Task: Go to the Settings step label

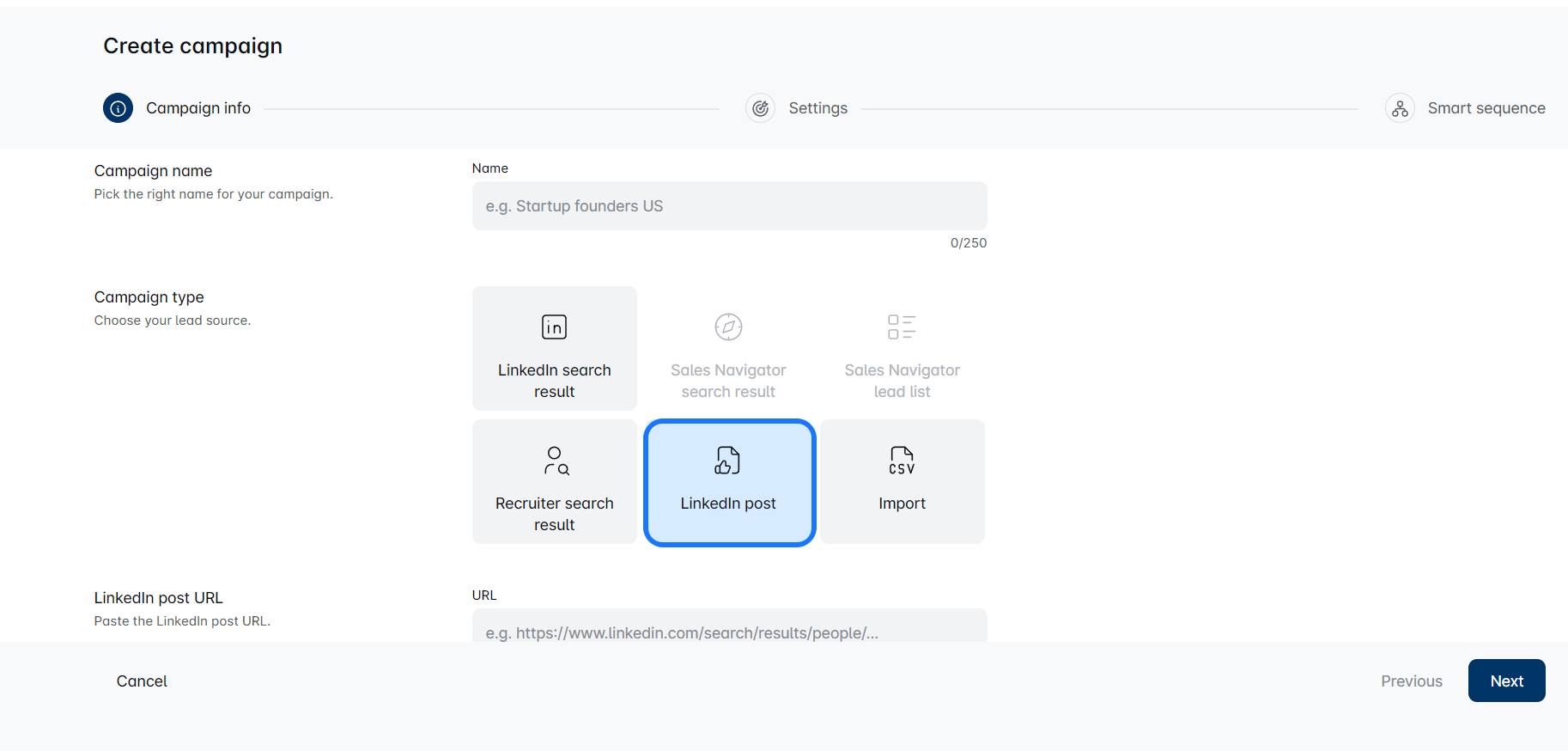Action: pyautogui.click(x=817, y=108)
